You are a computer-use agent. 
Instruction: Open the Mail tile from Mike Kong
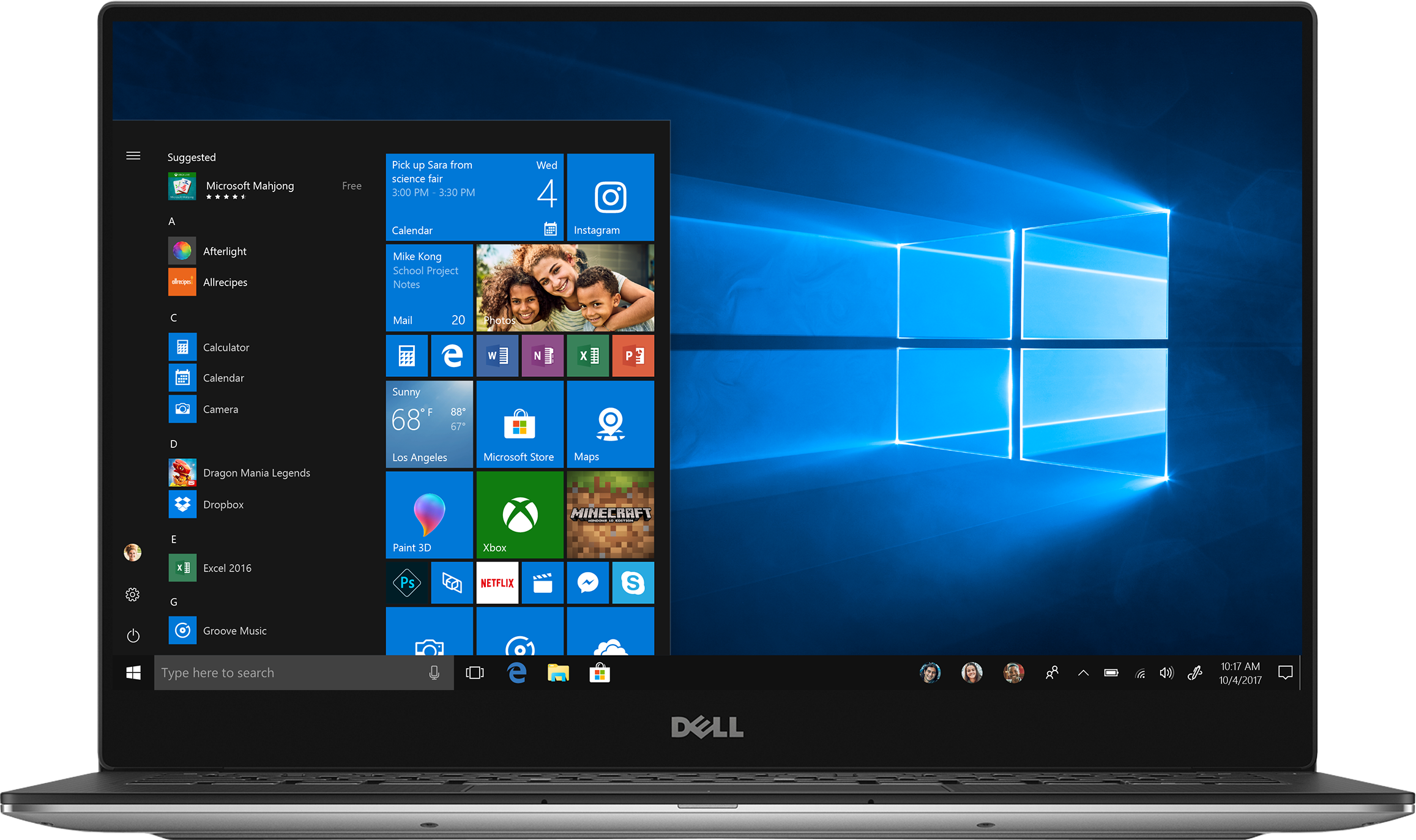429,288
